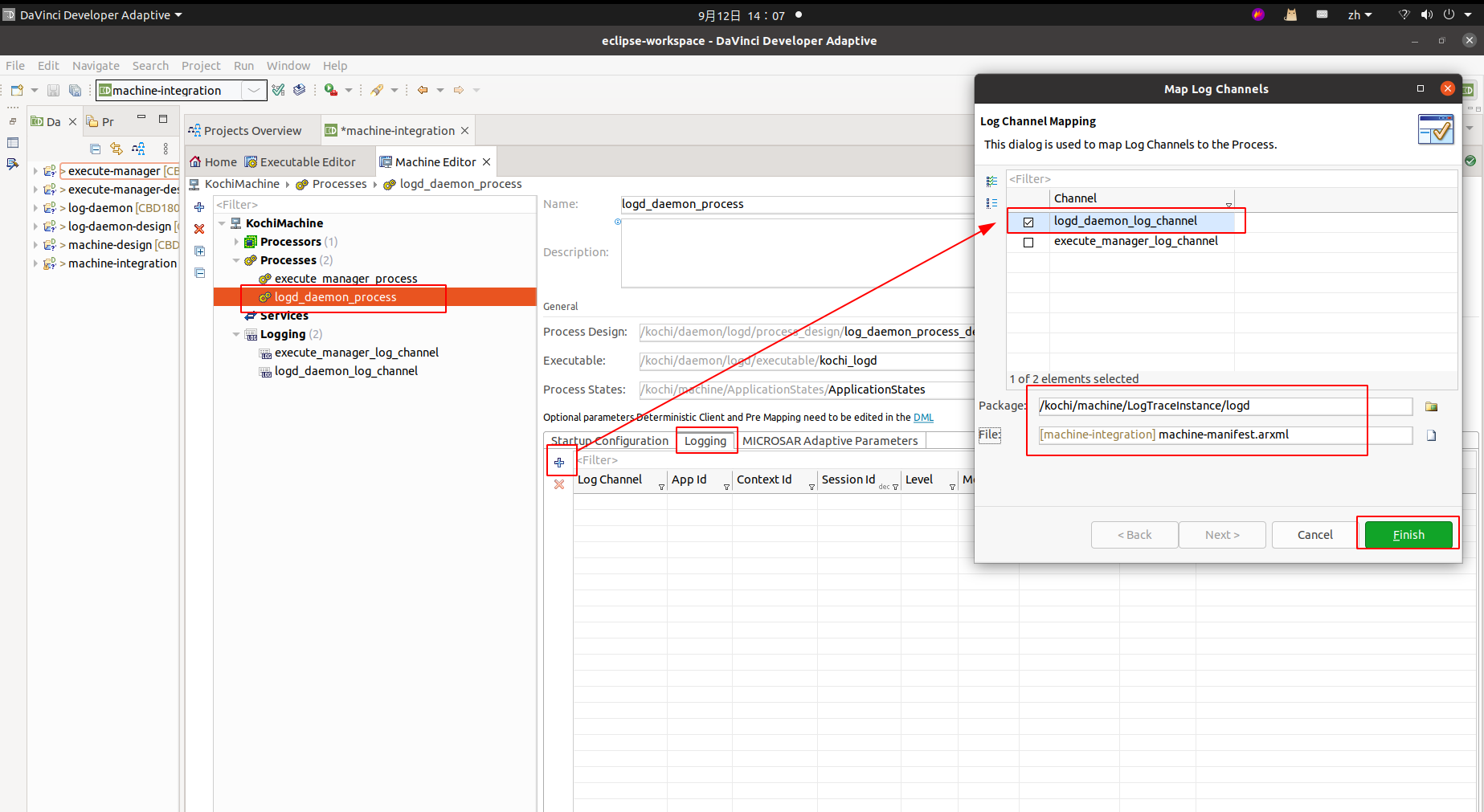Browse file with document icon
Image resolution: width=1484 pixels, height=812 pixels.
coord(1431,435)
